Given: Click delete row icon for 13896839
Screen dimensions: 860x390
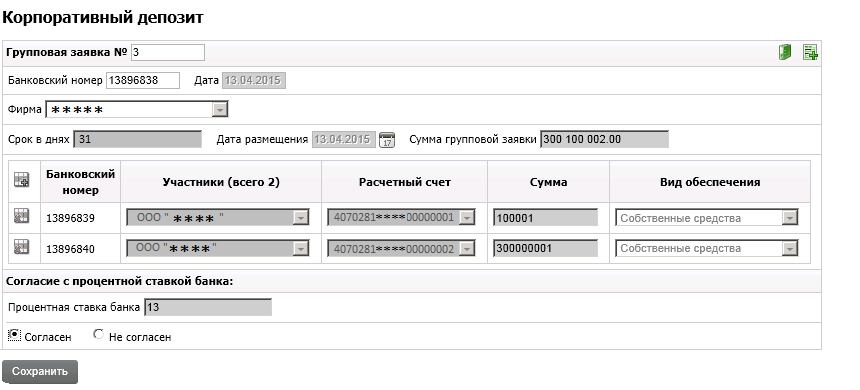Looking at the screenshot, I should (21, 216).
